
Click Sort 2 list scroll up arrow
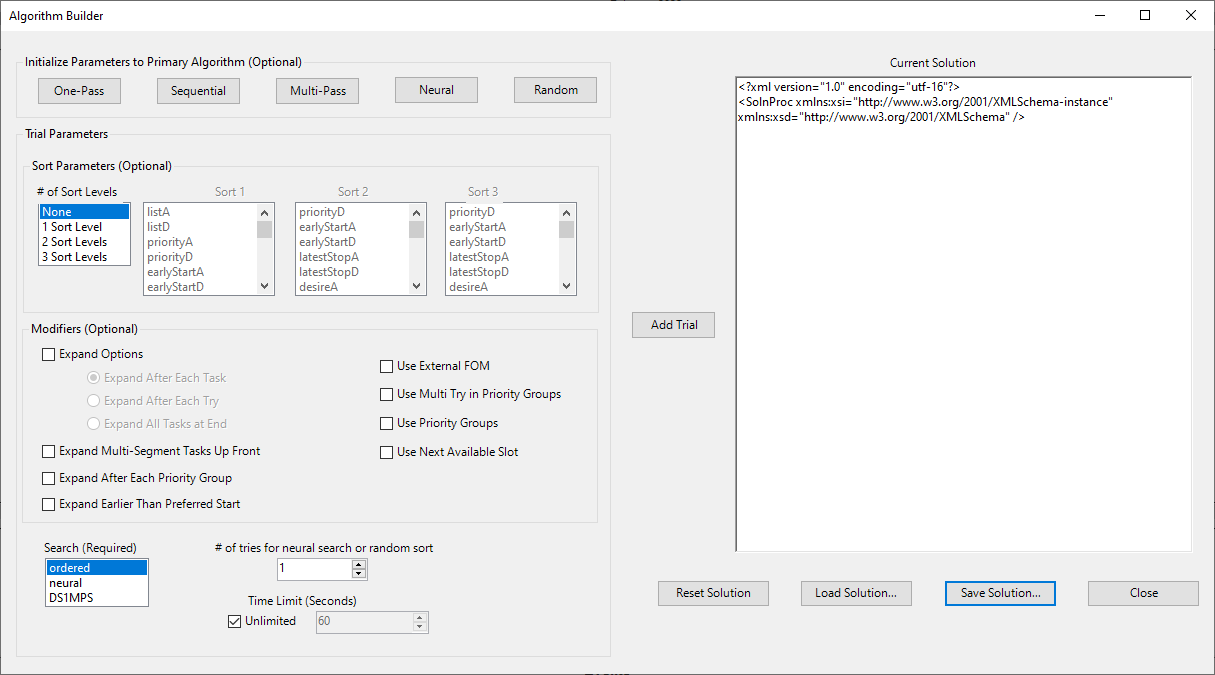[x=417, y=212]
